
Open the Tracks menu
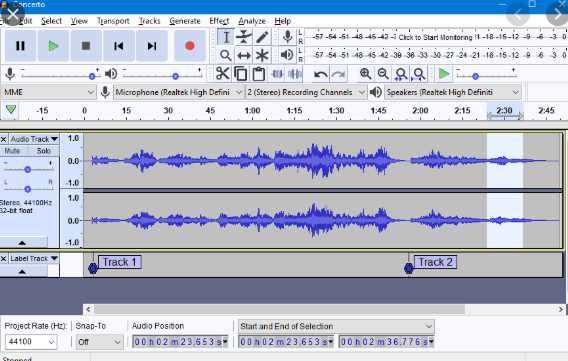149,21
